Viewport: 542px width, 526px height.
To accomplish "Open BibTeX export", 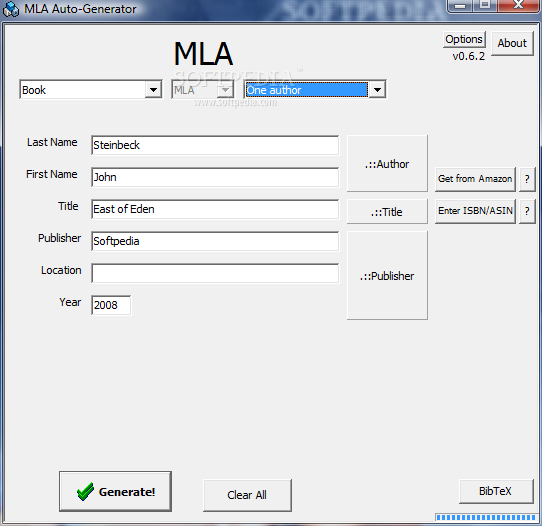I will click(x=496, y=491).
